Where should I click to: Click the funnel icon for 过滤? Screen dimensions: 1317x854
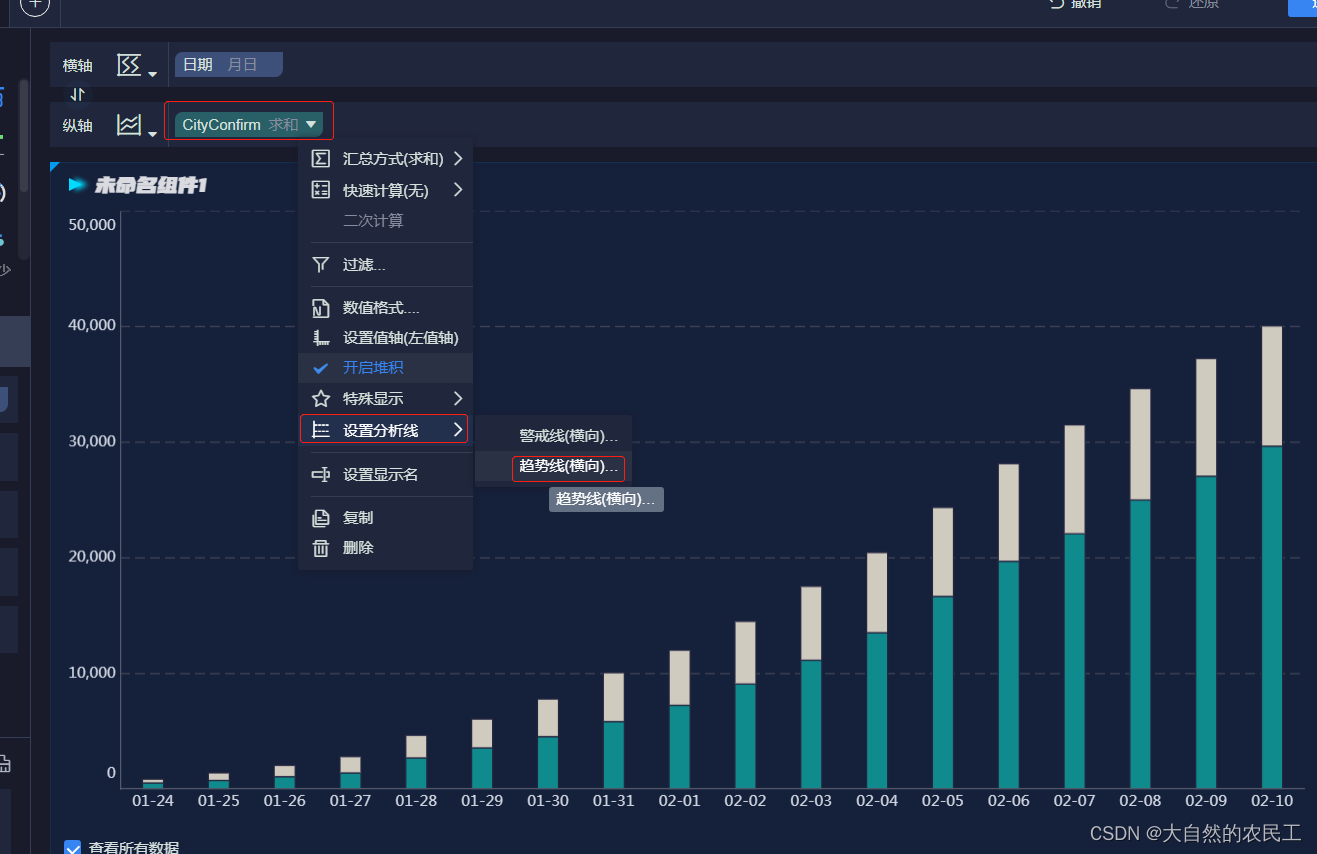[321, 265]
